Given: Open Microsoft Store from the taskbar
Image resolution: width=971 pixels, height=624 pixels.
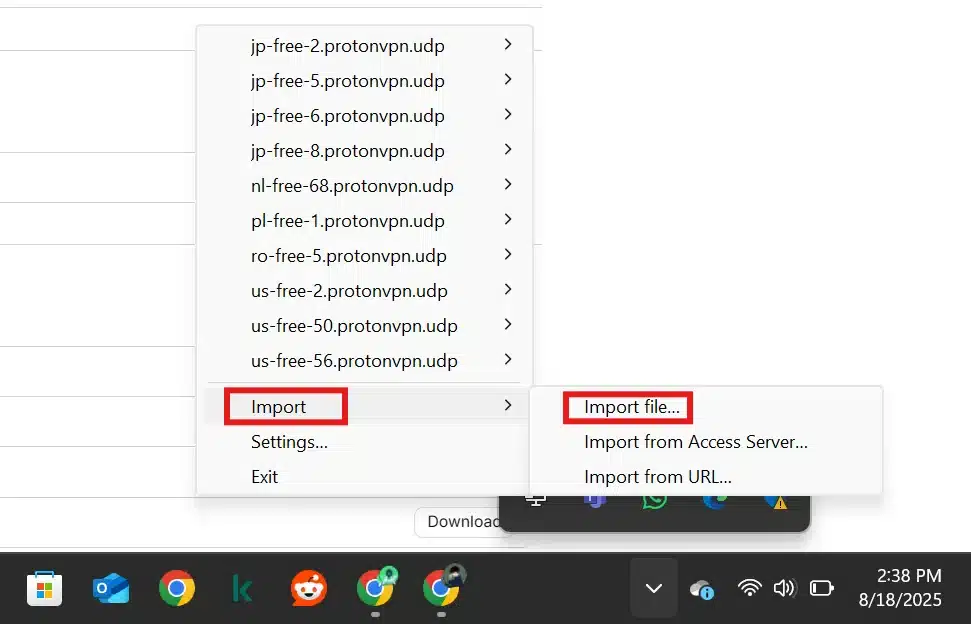Looking at the screenshot, I should point(45,588).
